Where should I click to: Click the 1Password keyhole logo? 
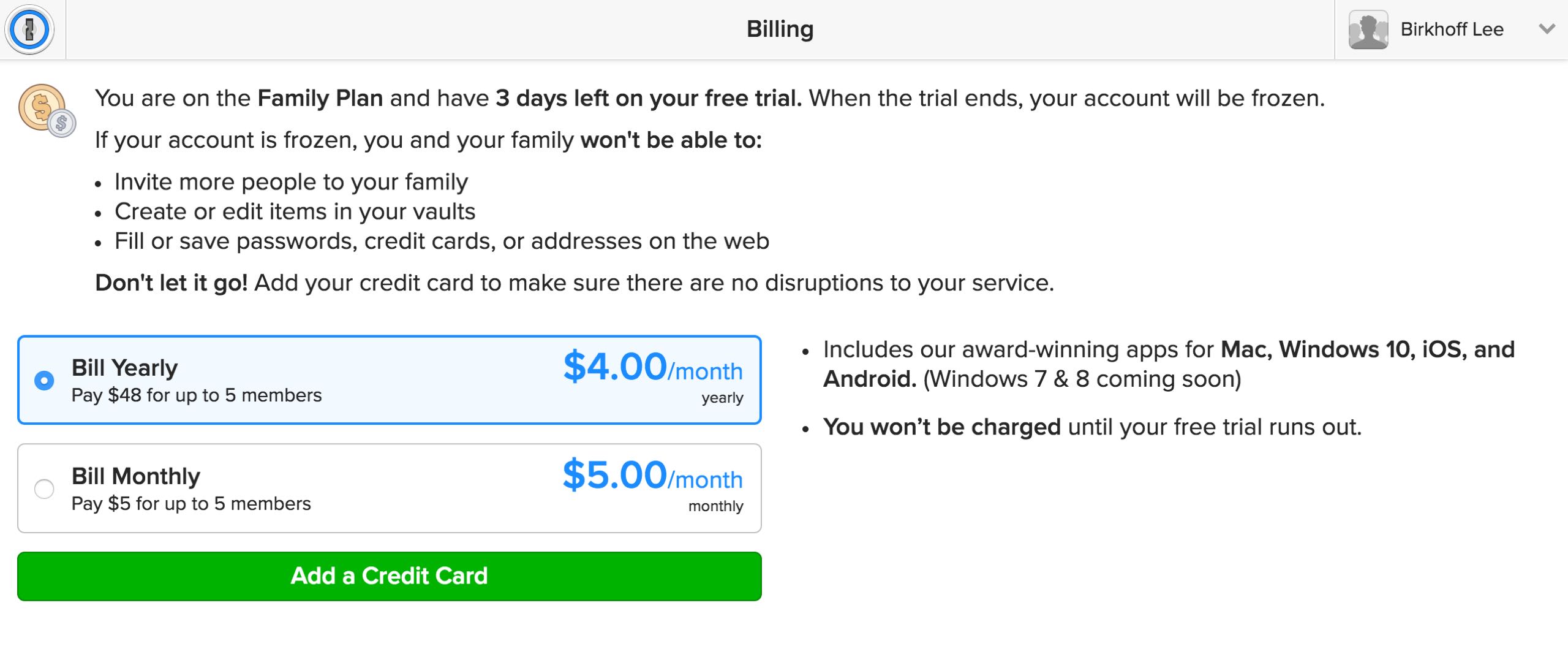click(29, 29)
